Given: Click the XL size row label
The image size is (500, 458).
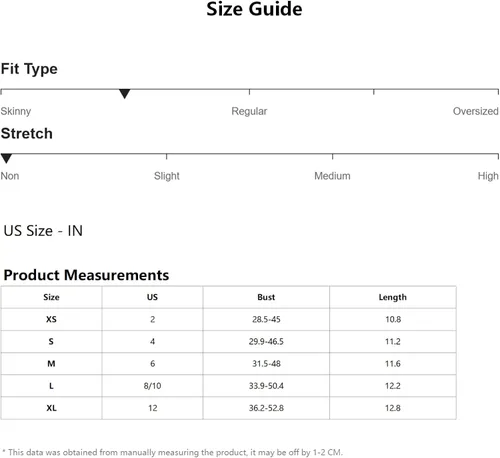Looking at the screenshot, I should [51, 408].
